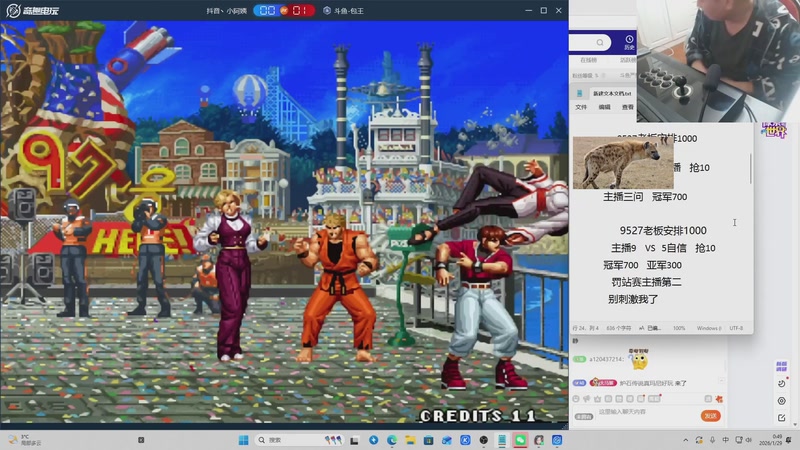Image resolution: width=800 pixels, height=450 pixels.
Task: Click the crown icon in chat toolbar
Action: point(597,399)
